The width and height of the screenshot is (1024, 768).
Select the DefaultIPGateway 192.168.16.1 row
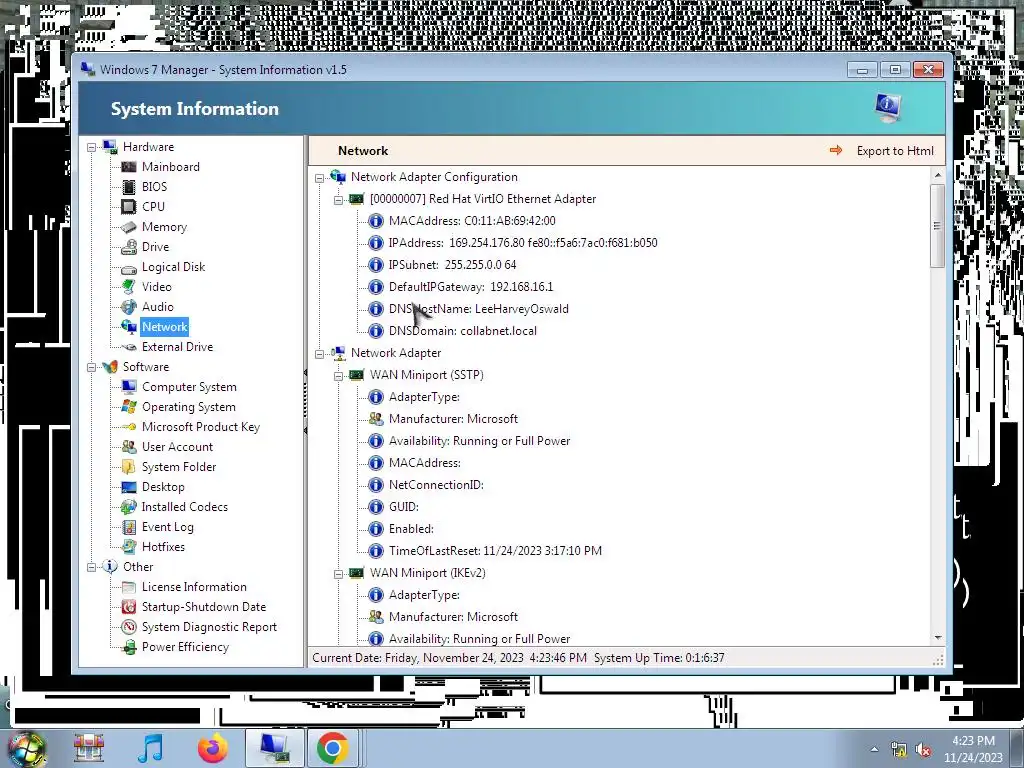tap(470, 287)
